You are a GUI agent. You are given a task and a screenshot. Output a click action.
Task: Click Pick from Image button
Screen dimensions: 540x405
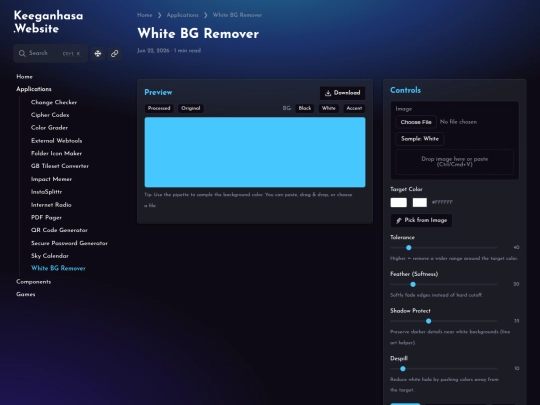click(421, 220)
